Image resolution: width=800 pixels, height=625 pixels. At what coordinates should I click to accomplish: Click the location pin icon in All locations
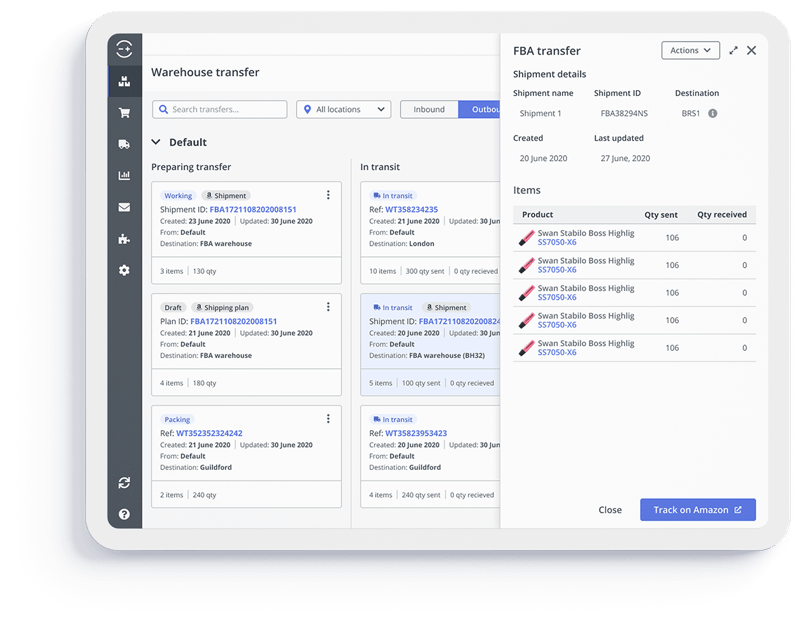click(x=307, y=109)
